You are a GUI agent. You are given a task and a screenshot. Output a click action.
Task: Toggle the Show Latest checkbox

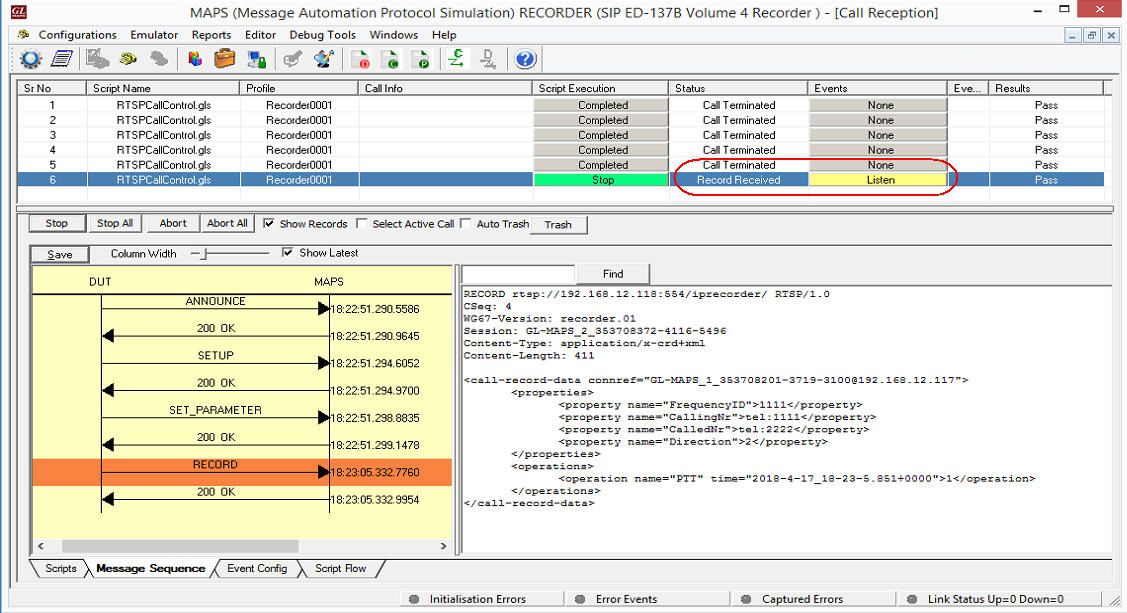point(288,252)
